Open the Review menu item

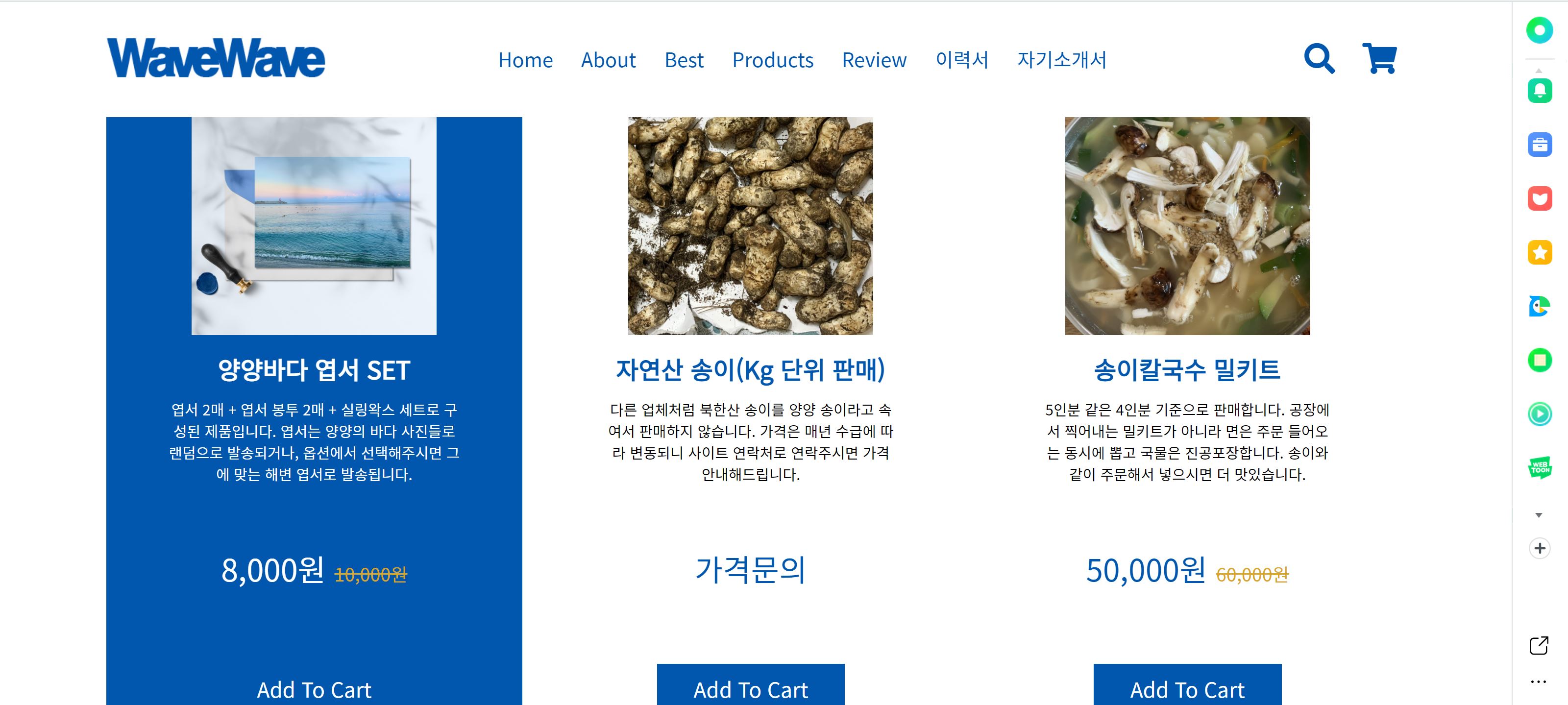point(874,60)
